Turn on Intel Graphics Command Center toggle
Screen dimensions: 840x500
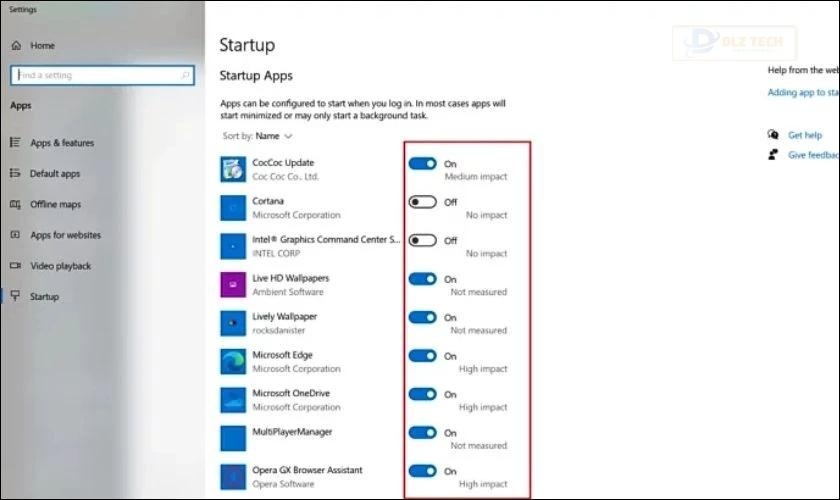423,241
